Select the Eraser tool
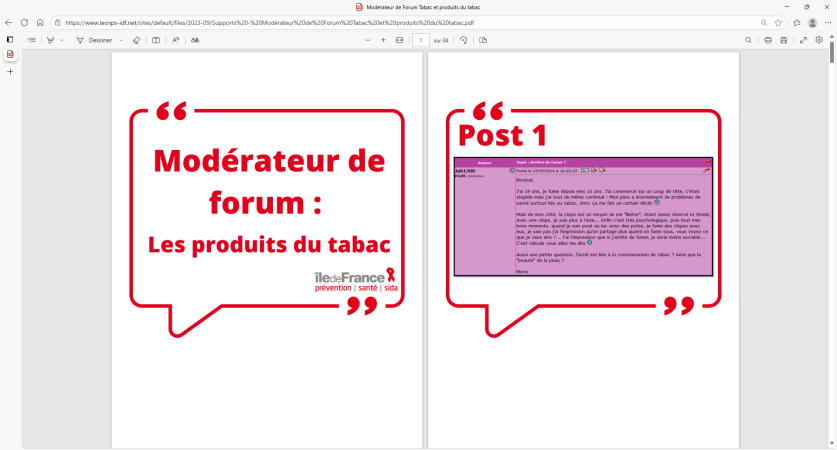The image size is (837, 450). (136, 40)
